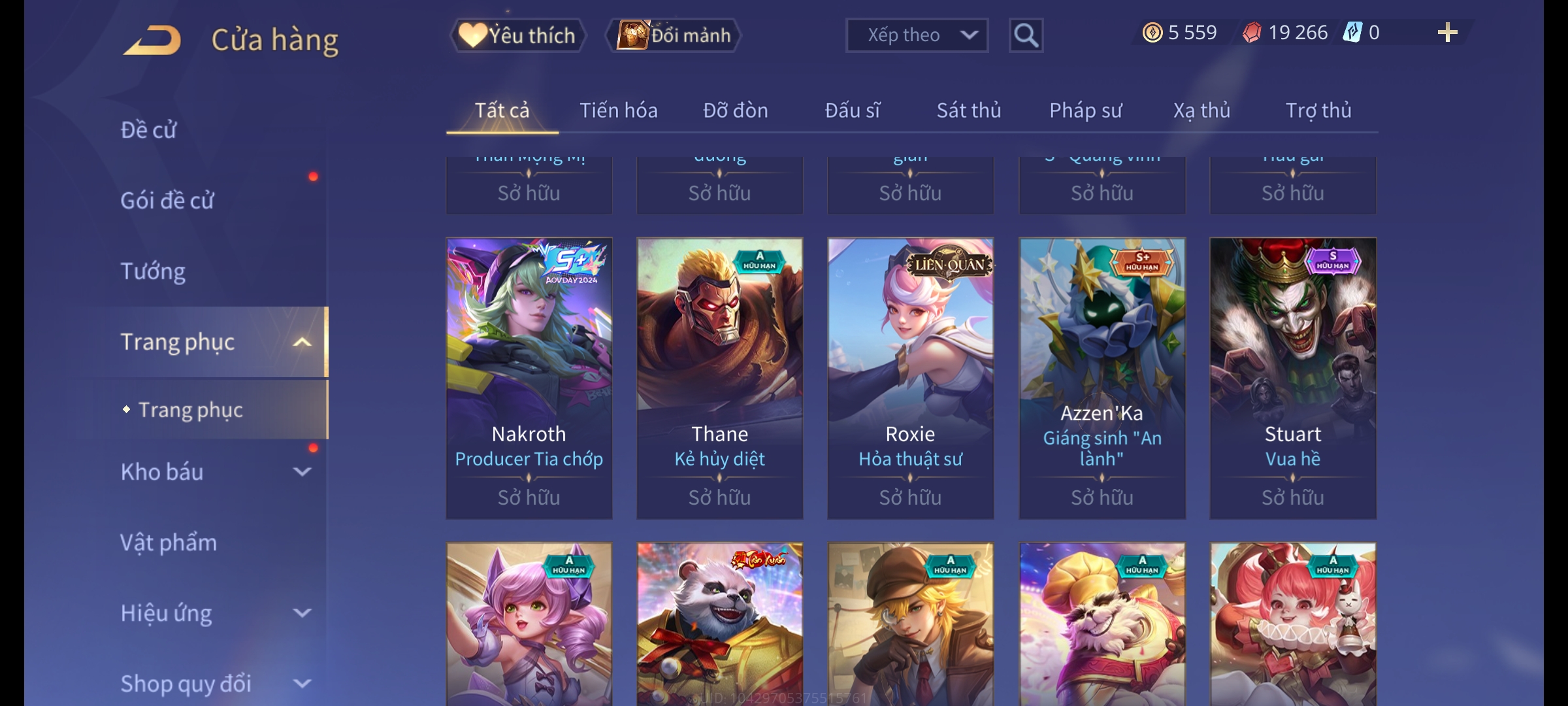The width and height of the screenshot is (1568, 706).
Task: Open the Đổi mảnh chest icon
Action: click(632, 35)
